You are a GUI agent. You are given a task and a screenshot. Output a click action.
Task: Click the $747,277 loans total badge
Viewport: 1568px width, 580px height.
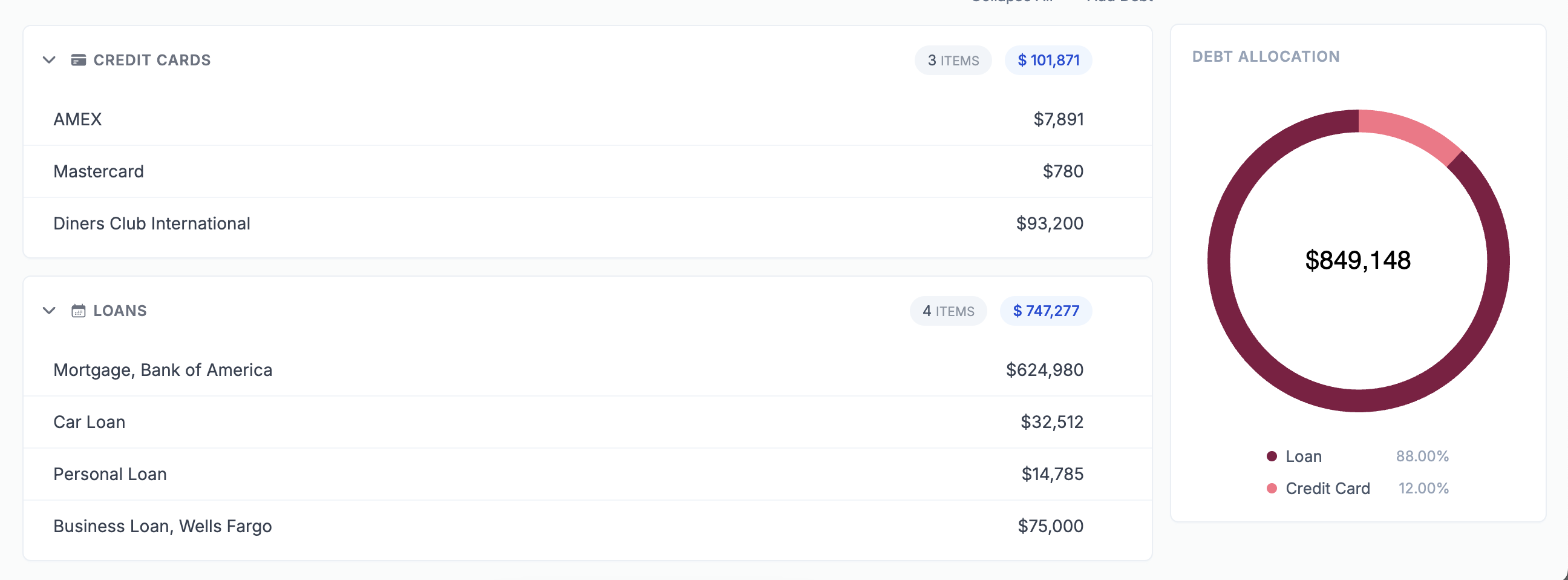coord(1046,311)
